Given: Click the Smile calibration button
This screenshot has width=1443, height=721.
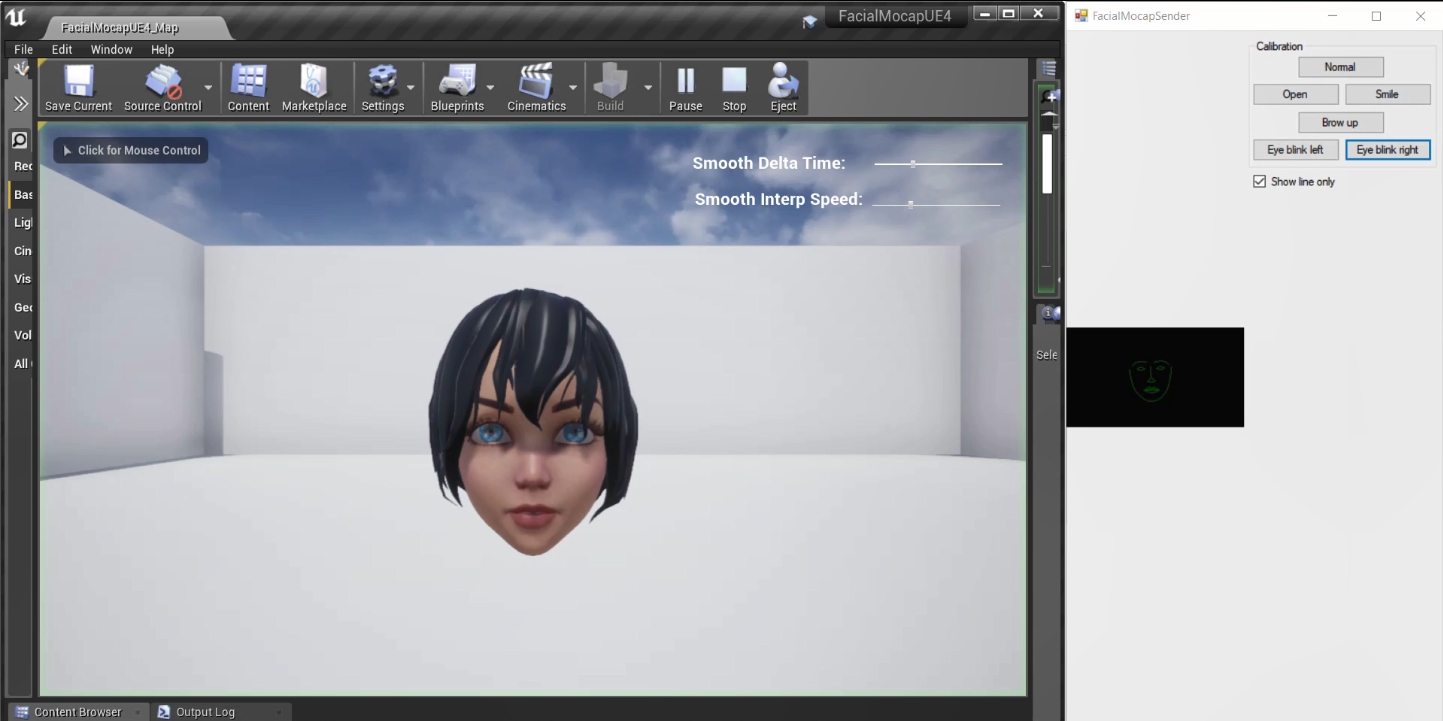Looking at the screenshot, I should [1387, 94].
